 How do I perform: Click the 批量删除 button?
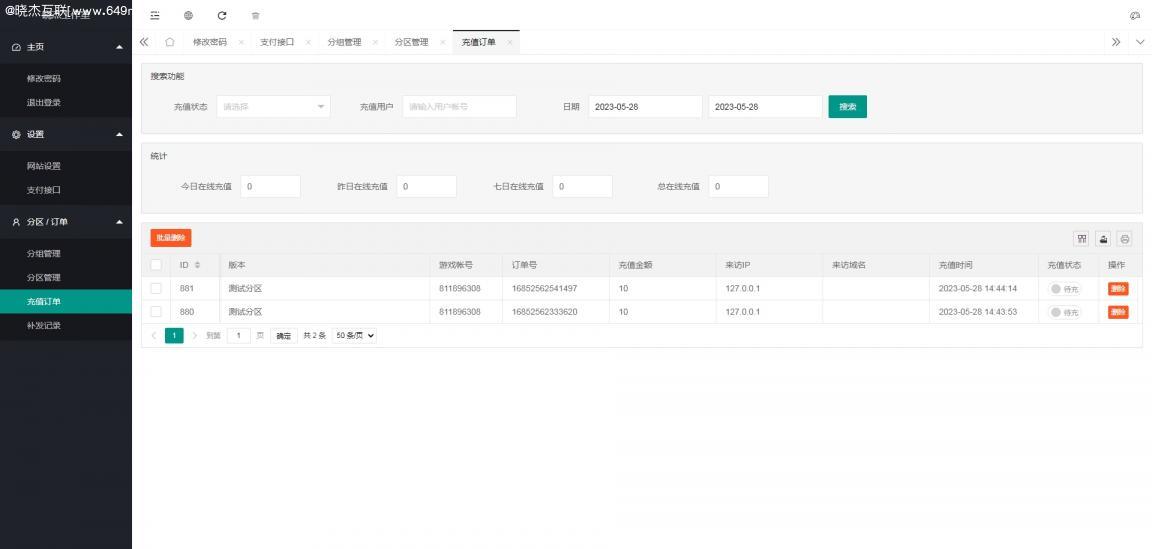(170, 238)
